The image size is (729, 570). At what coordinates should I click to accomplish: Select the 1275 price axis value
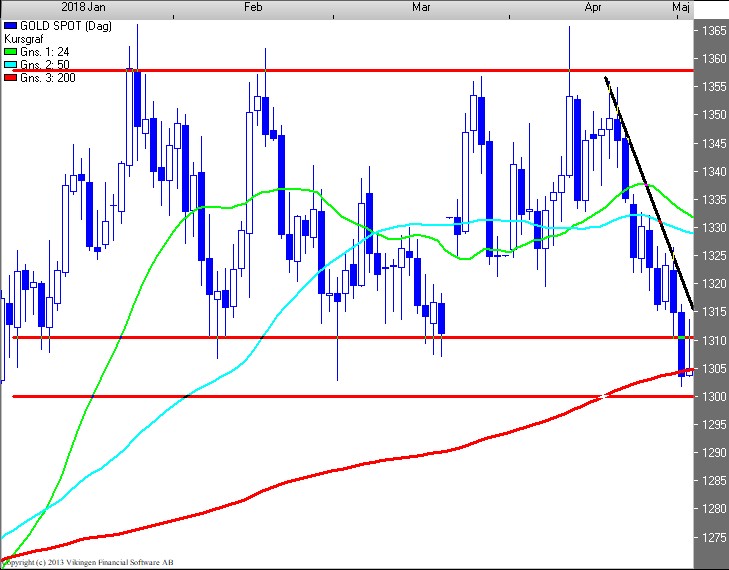click(x=712, y=537)
